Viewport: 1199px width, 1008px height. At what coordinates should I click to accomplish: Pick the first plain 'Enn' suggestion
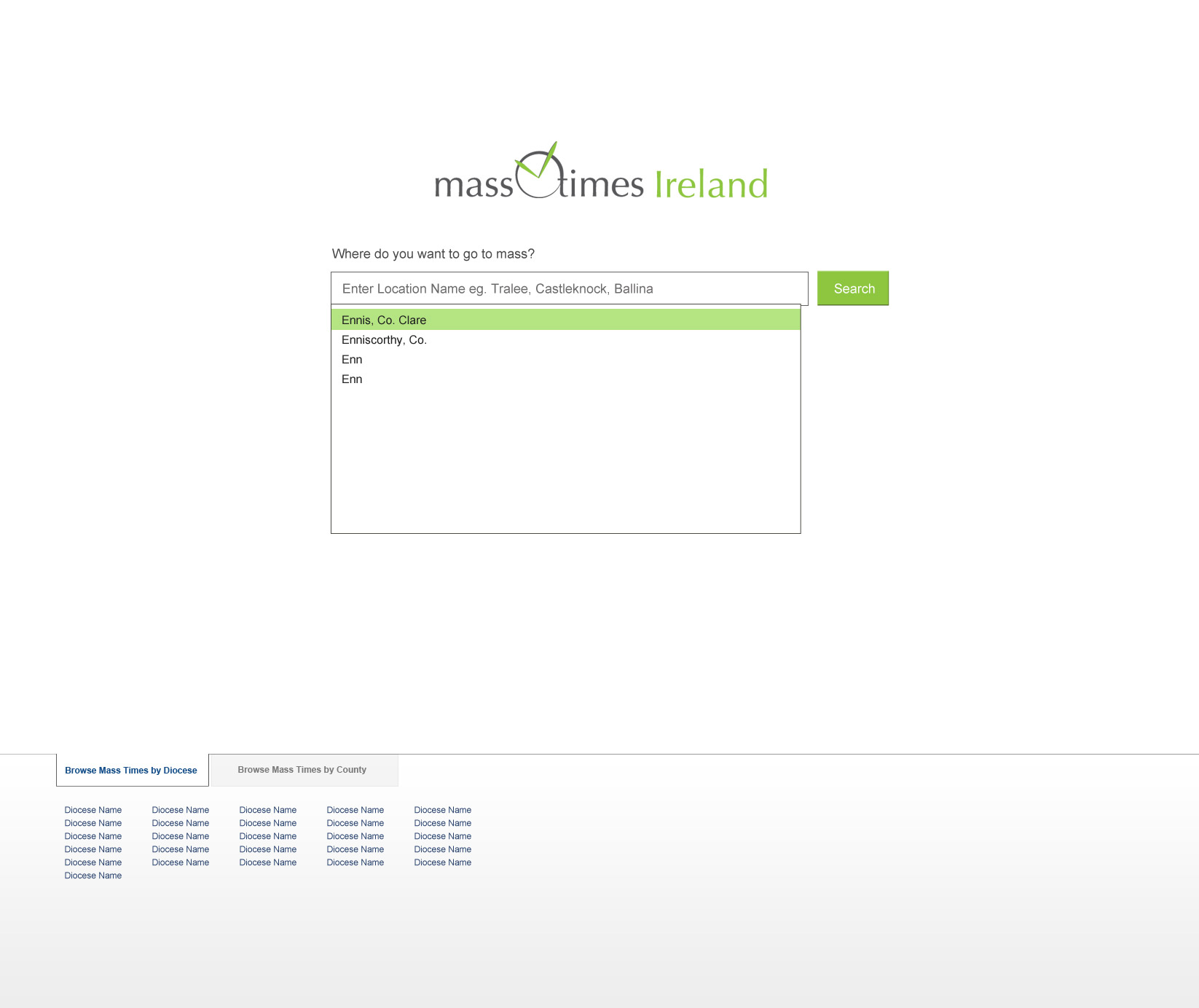pos(352,360)
